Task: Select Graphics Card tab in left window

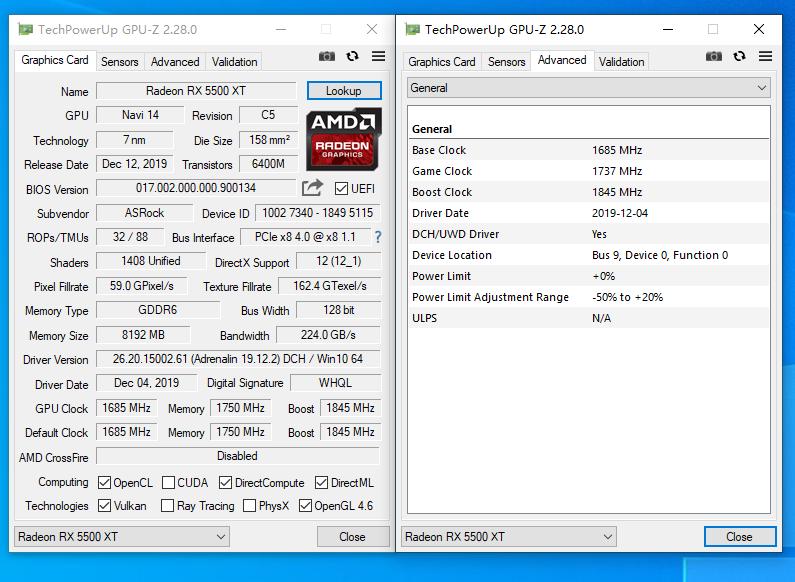Action: pyautogui.click(x=55, y=60)
